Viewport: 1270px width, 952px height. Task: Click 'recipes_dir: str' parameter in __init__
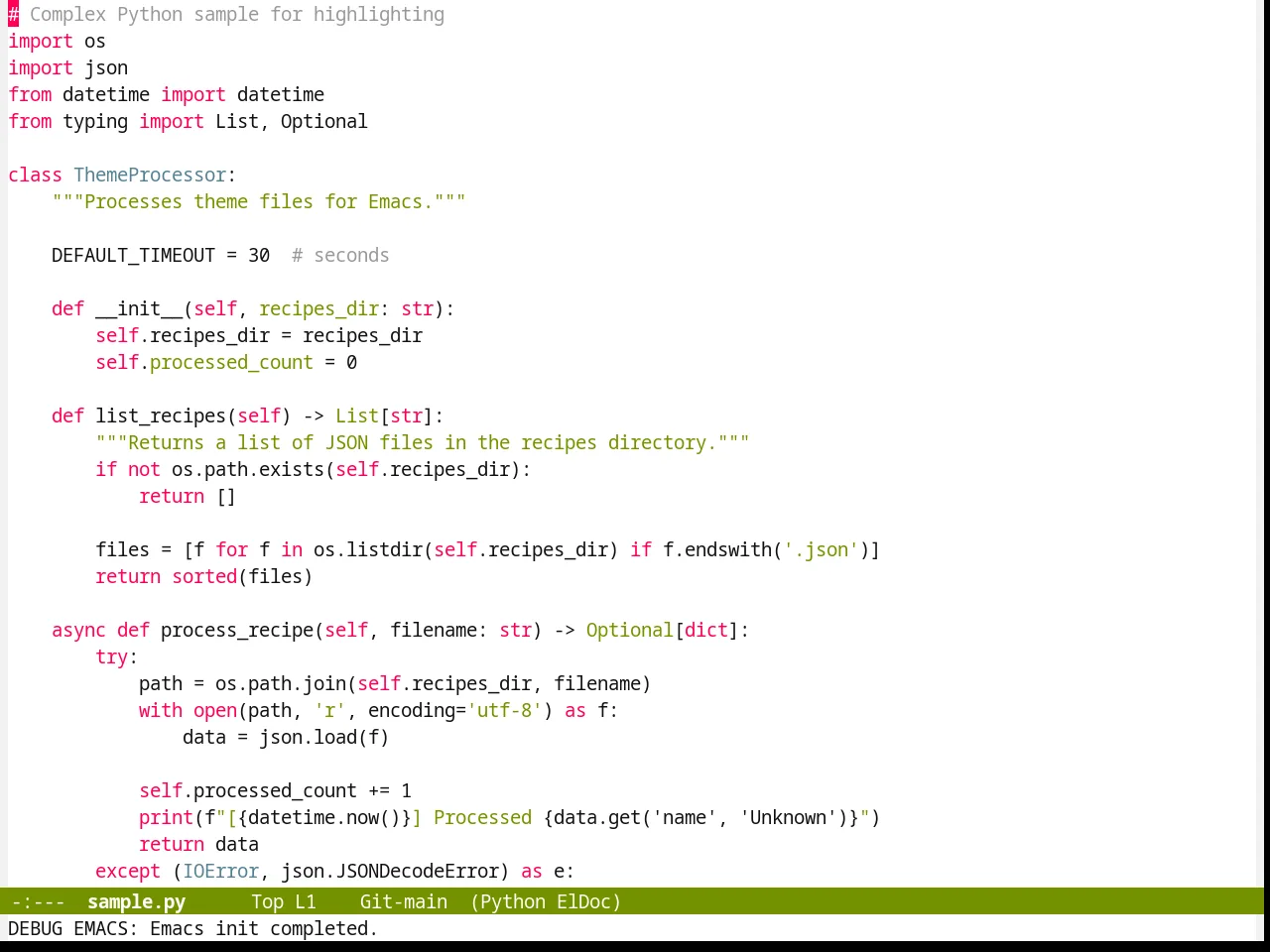click(x=346, y=308)
